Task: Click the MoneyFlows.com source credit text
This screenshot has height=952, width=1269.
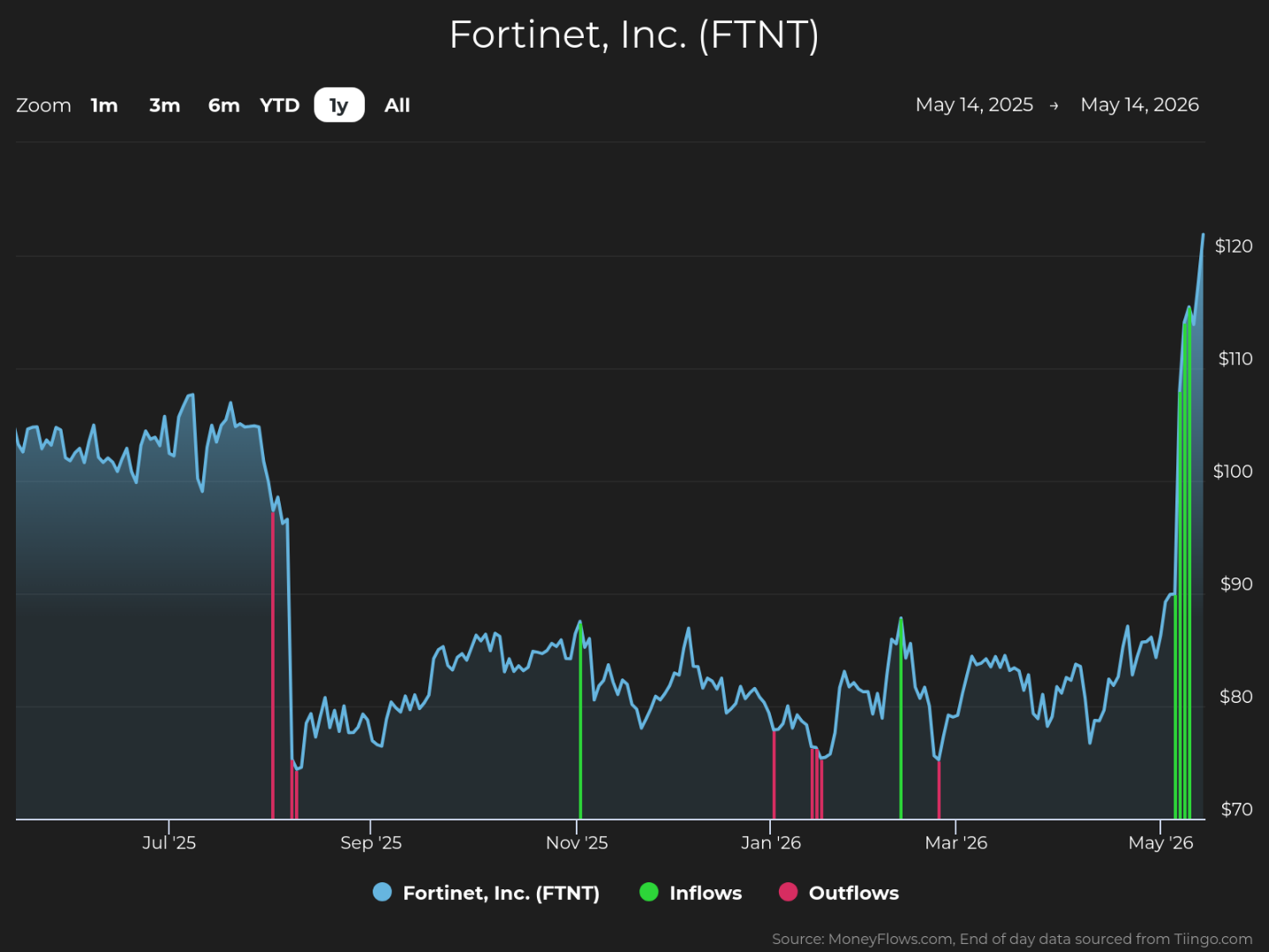Action: coord(1012,939)
